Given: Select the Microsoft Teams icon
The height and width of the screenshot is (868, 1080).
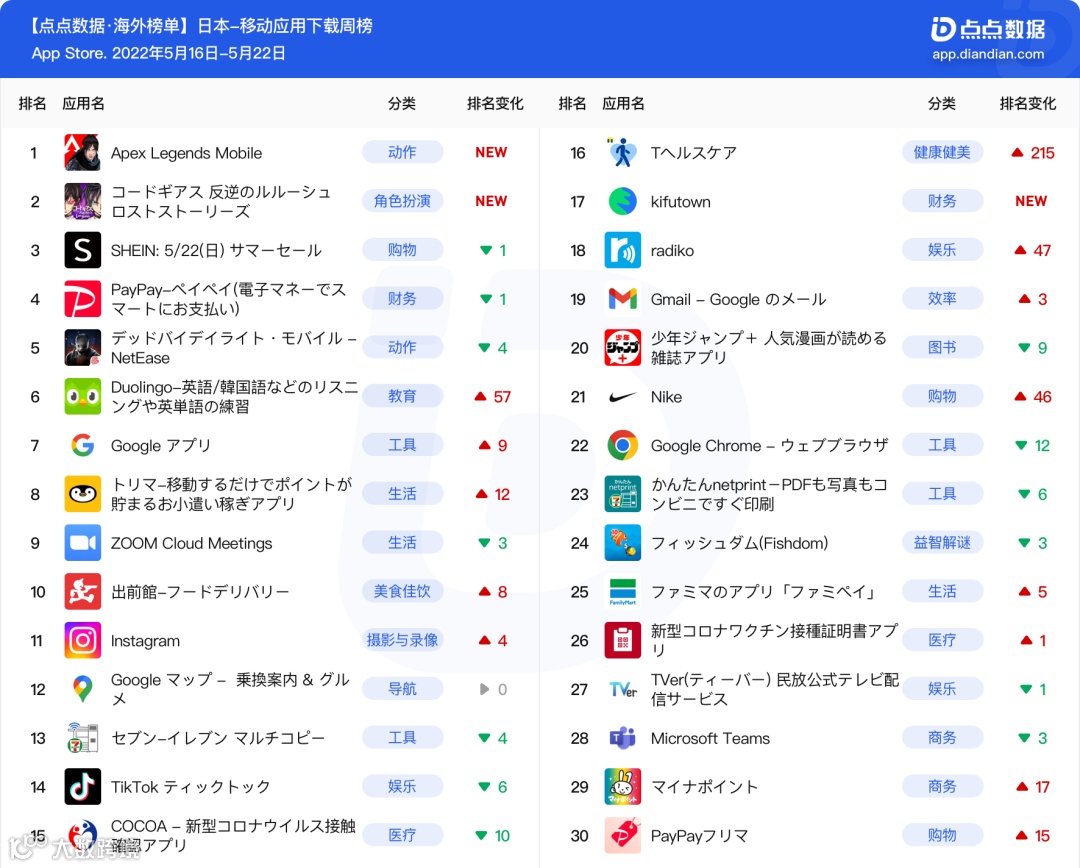Looking at the screenshot, I should 623,738.
